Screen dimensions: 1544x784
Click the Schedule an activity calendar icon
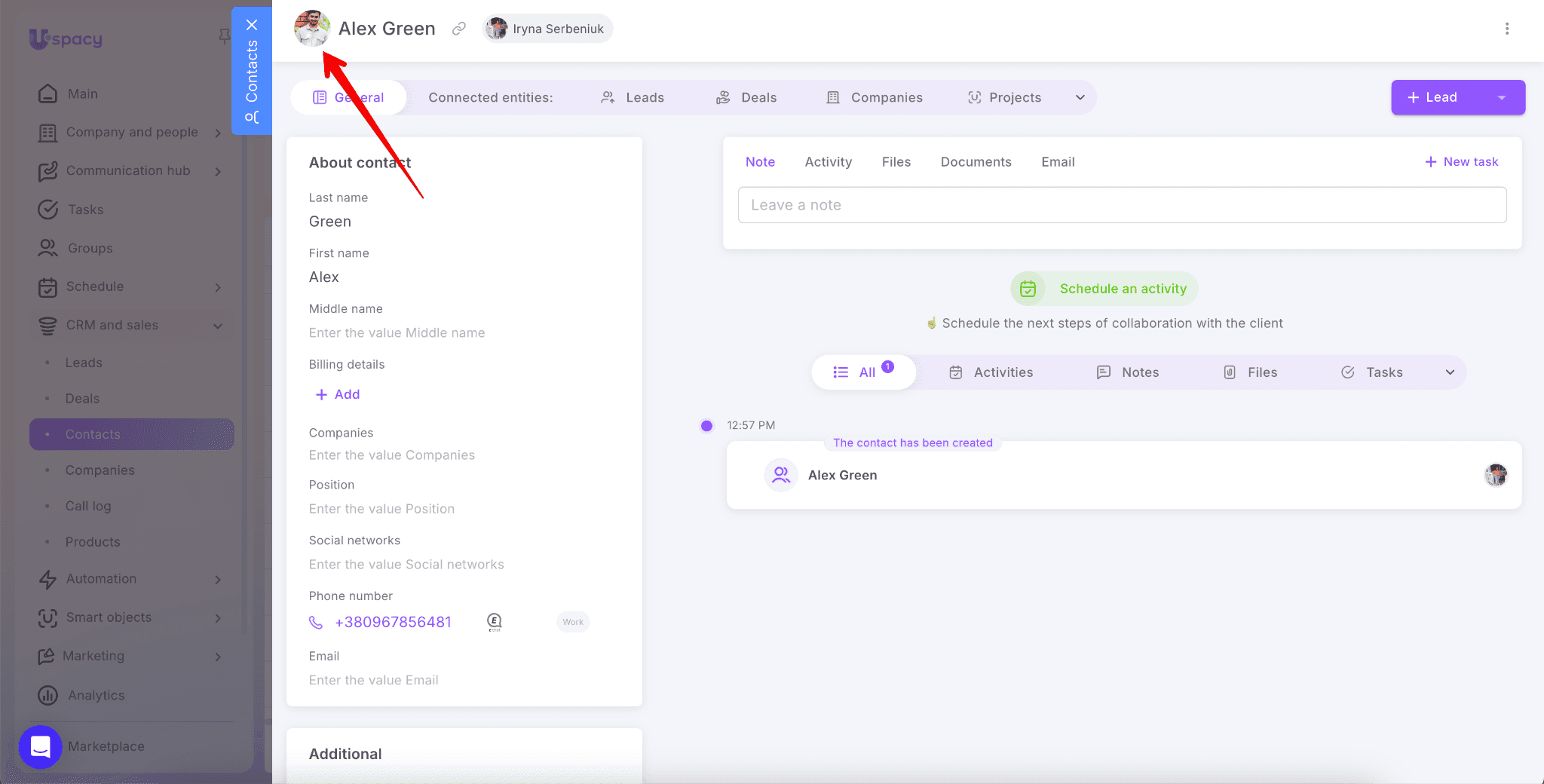click(x=1028, y=289)
